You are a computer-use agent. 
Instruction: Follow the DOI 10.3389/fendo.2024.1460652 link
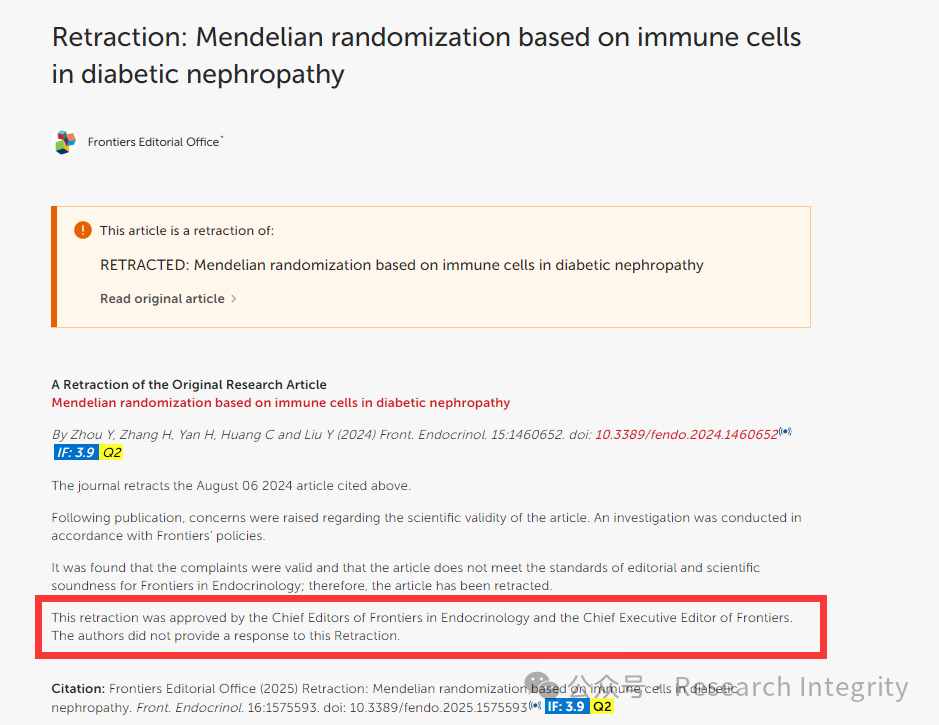[686, 435]
